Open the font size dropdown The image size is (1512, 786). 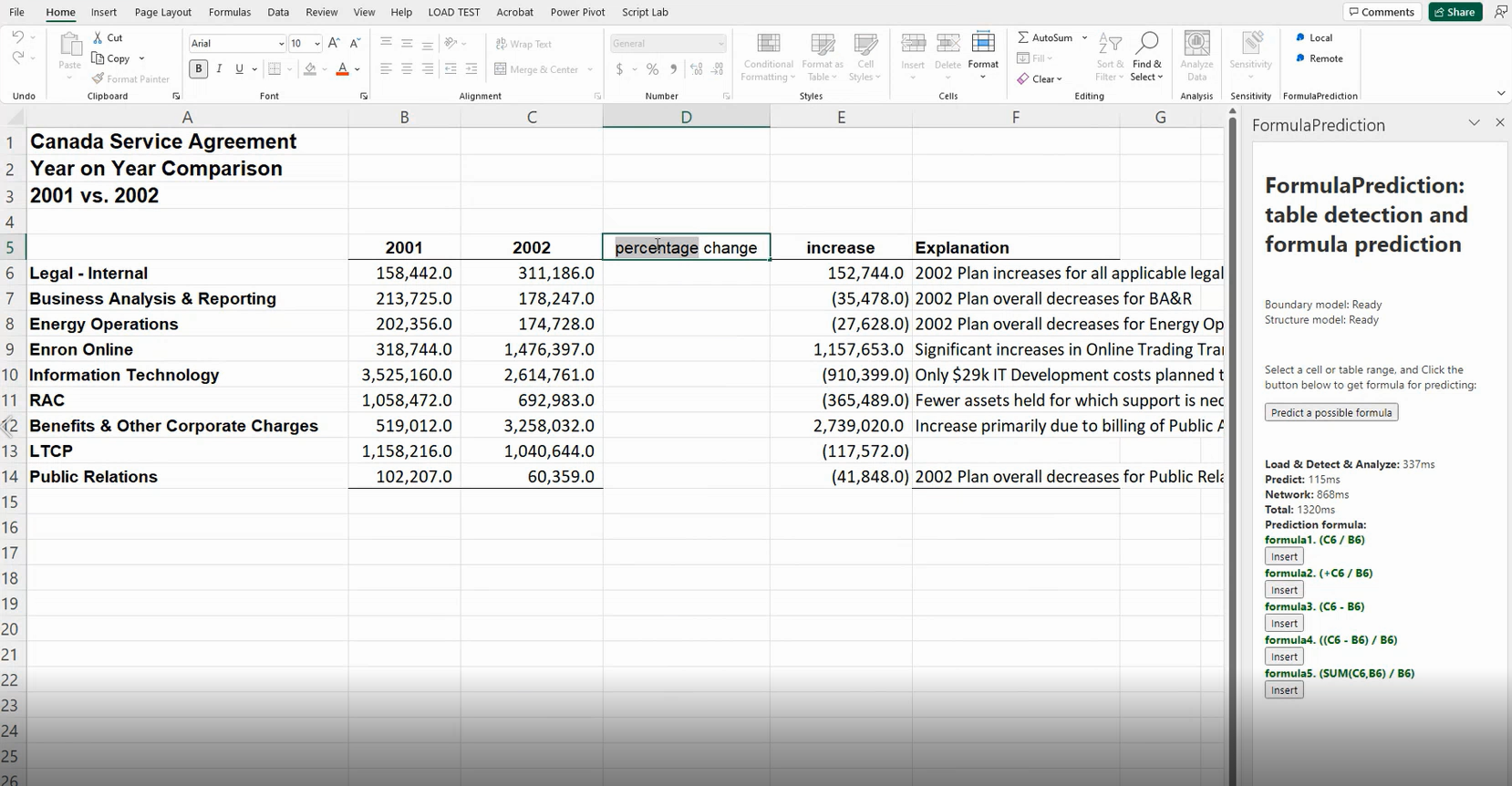click(316, 44)
